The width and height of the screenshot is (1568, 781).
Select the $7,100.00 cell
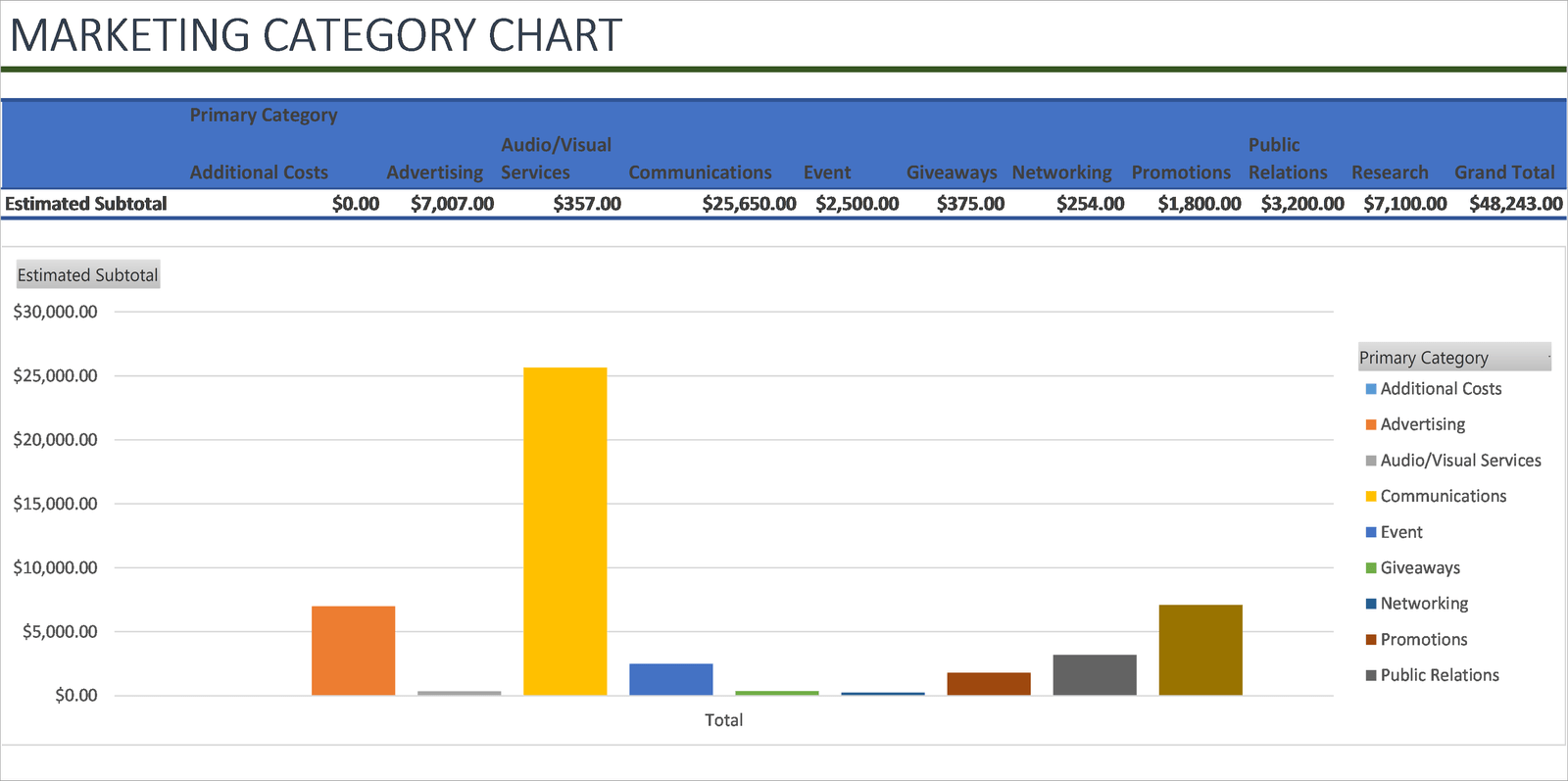(1405, 204)
